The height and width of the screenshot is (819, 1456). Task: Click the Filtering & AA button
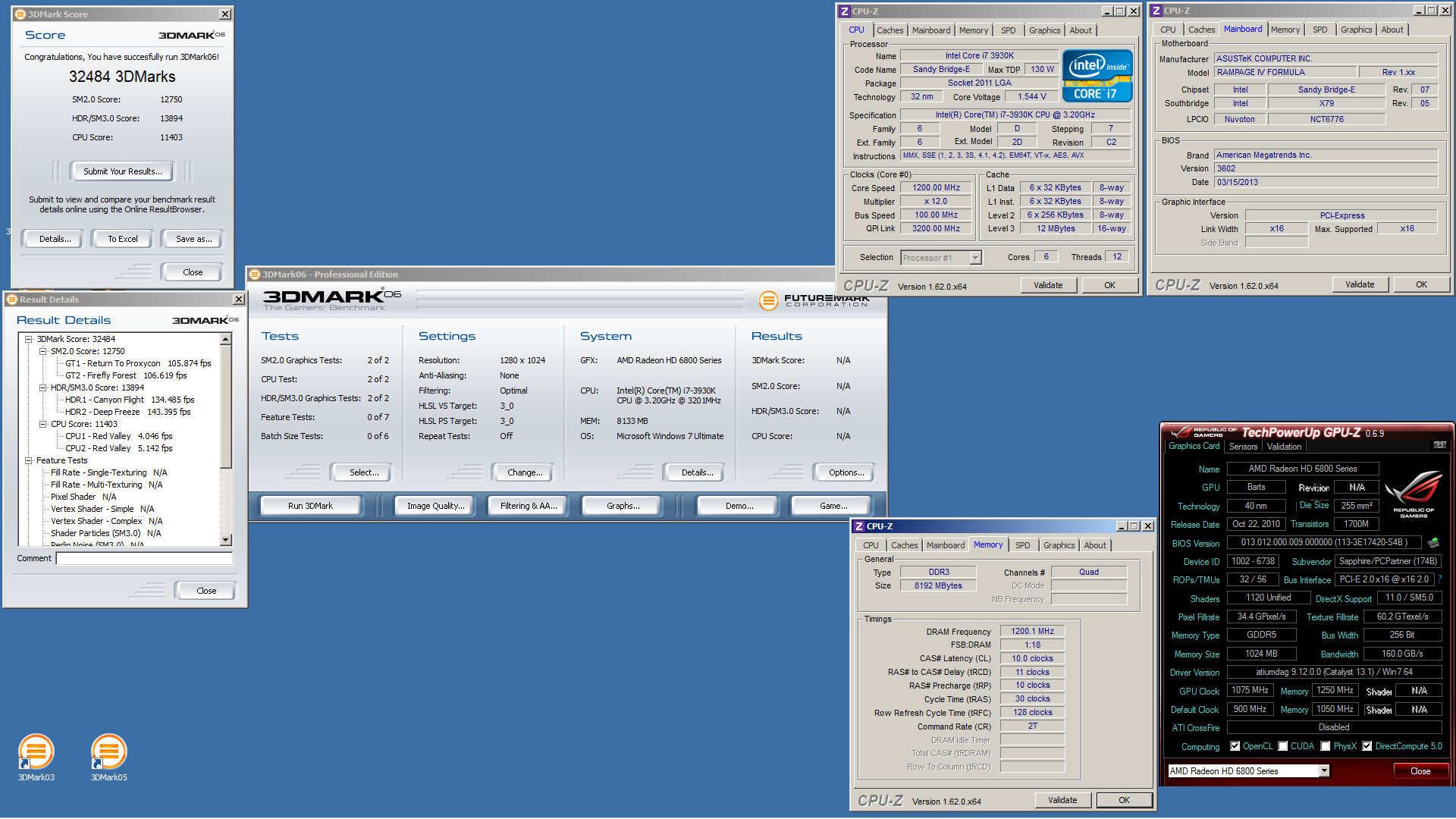pyautogui.click(x=528, y=506)
